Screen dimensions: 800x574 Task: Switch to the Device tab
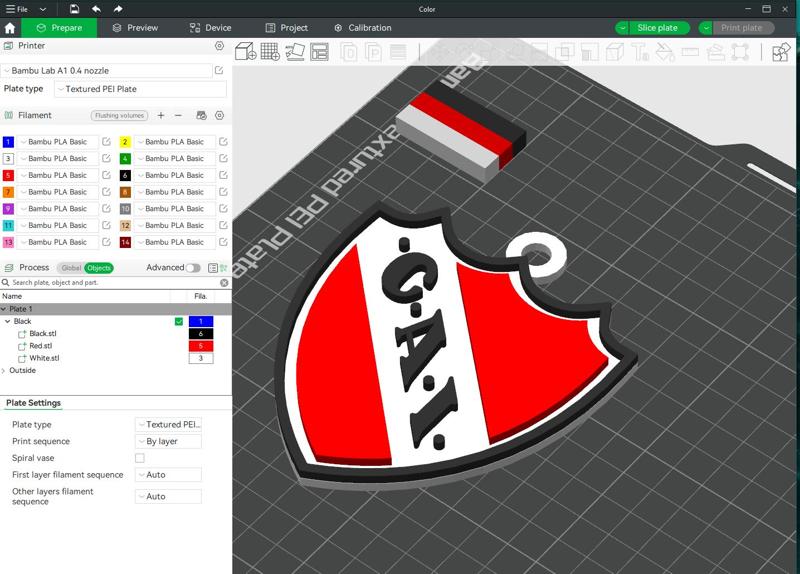click(x=210, y=28)
